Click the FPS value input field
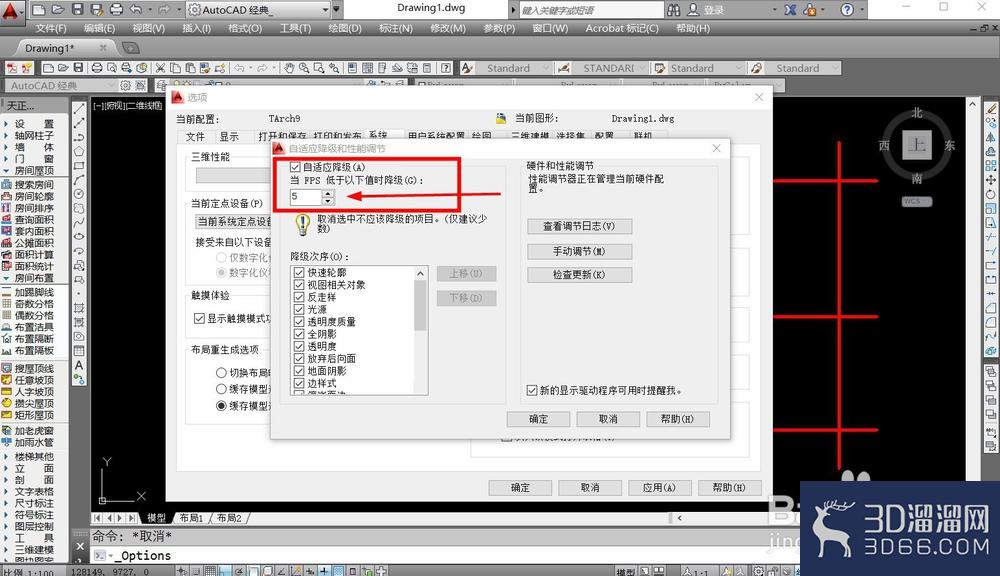The width and height of the screenshot is (1000, 576). tap(305, 196)
